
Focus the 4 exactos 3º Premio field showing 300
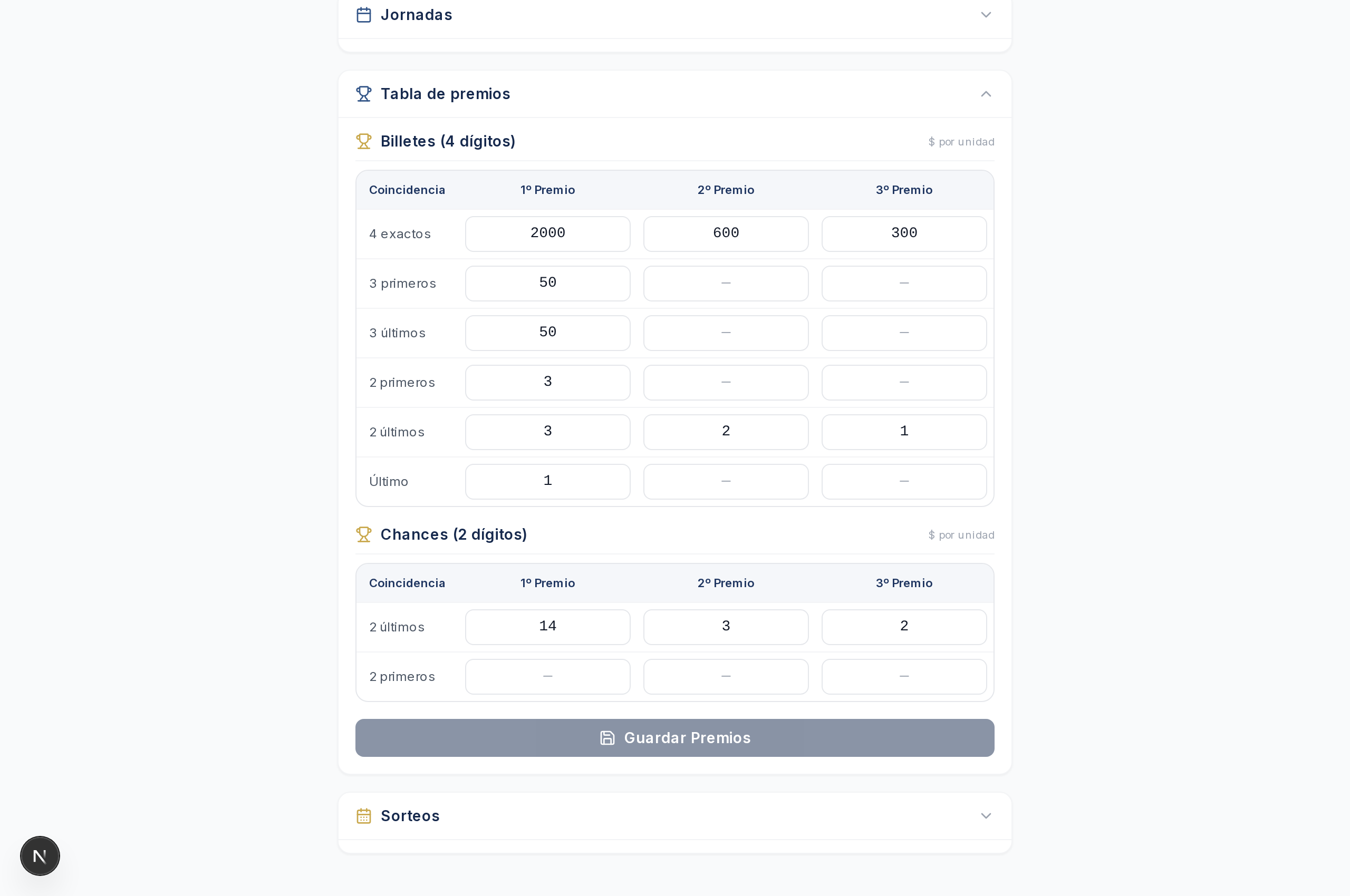click(904, 233)
